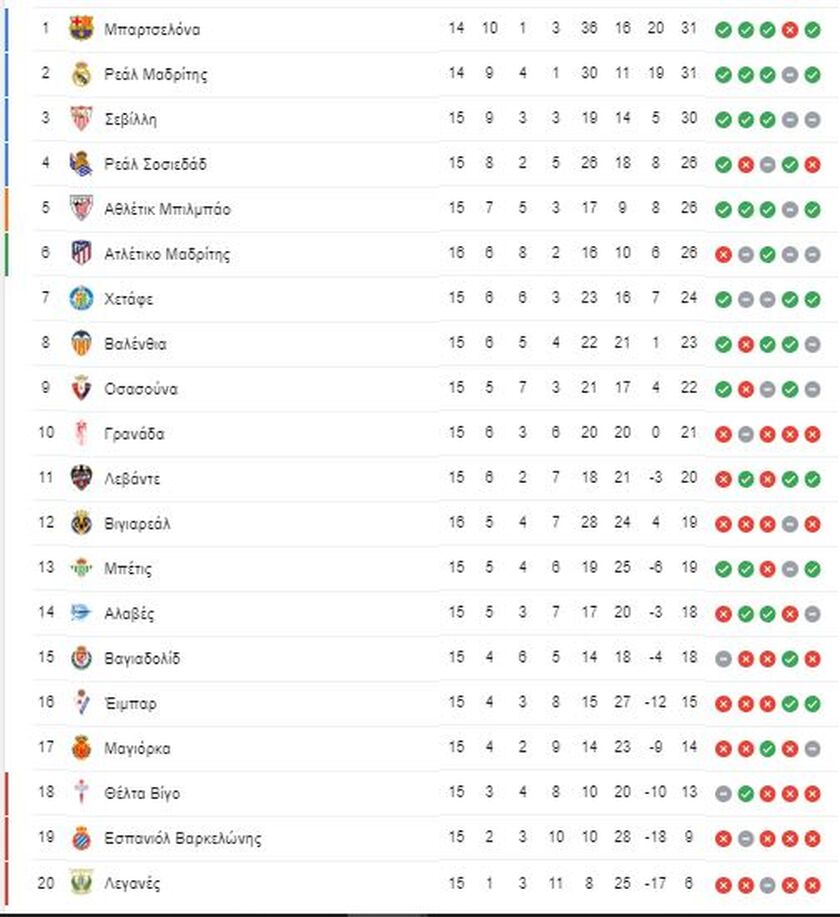Screen dimensions: 840x917
Task: Open the Atlético Madrid crest icon
Action: (x=81, y=253)
